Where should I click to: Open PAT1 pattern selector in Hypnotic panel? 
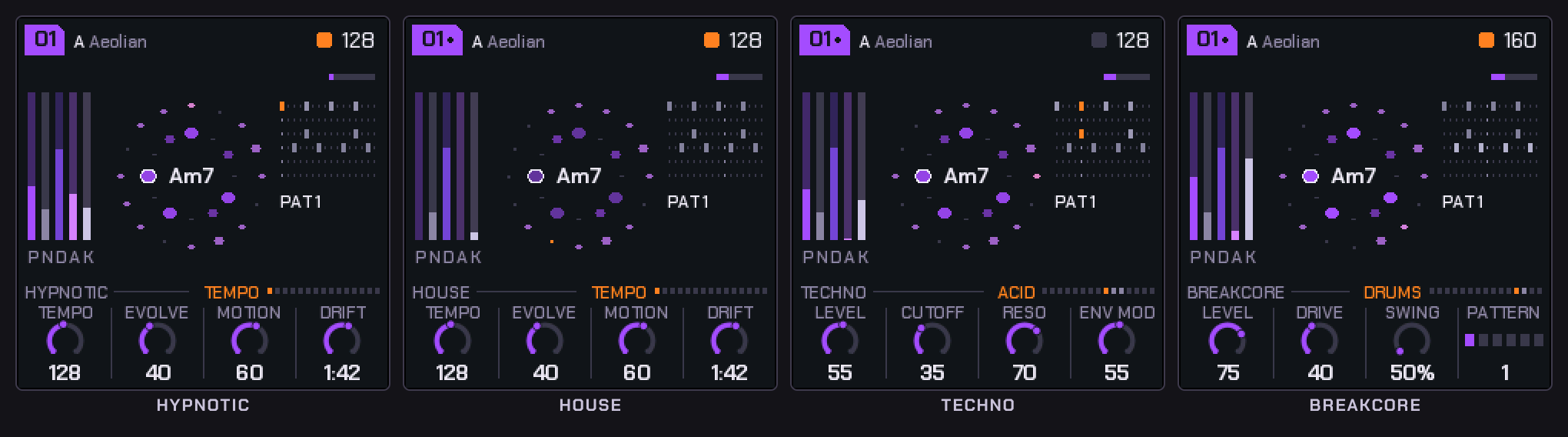[301, 202]
